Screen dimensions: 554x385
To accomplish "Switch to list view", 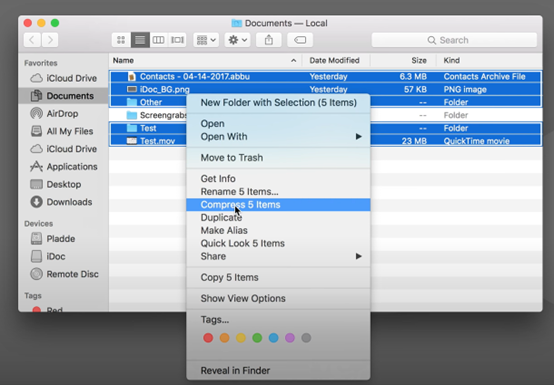I will pos(140,40).
